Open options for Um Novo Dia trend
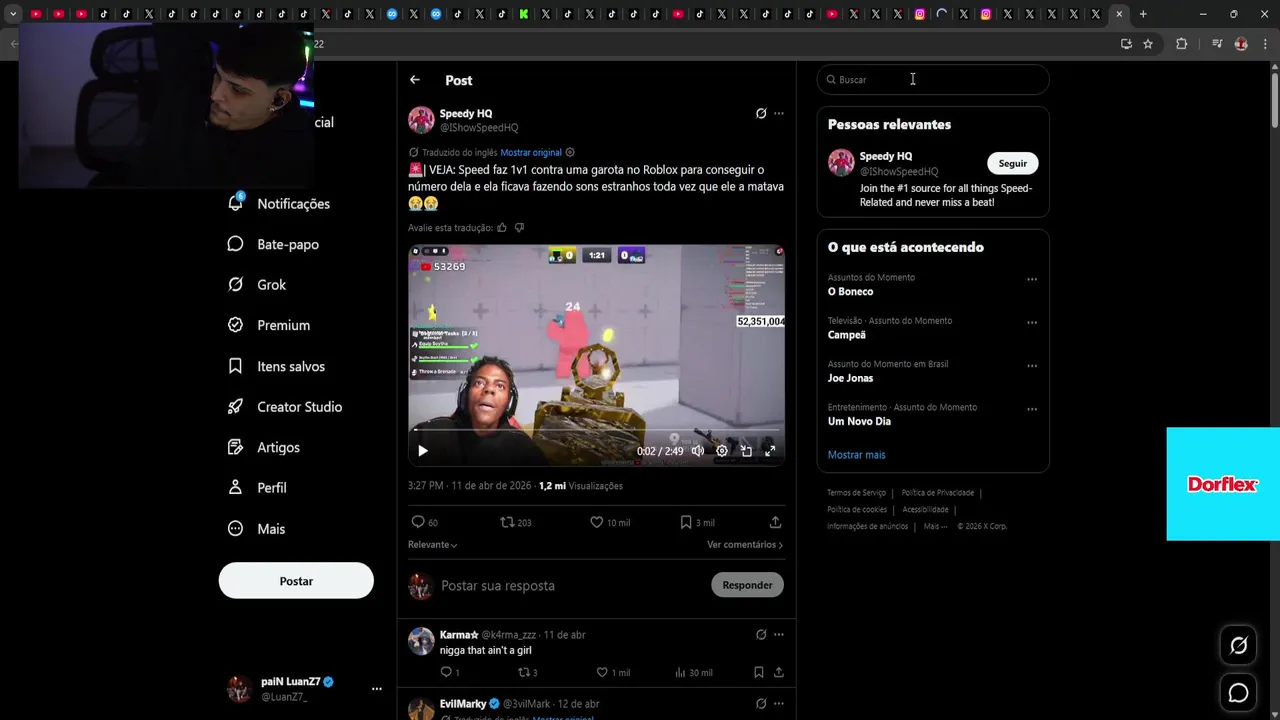The width and height of the screenshot is (1280, 720). [1032, 409]
